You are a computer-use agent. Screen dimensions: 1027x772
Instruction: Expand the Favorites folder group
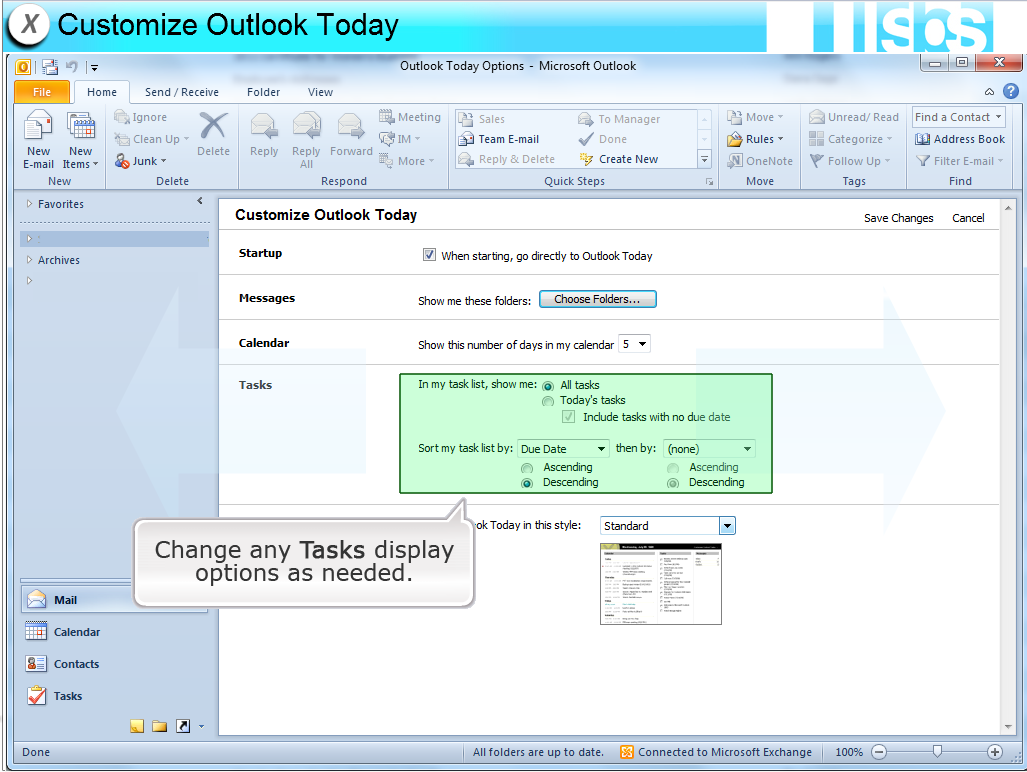(29, 204)
